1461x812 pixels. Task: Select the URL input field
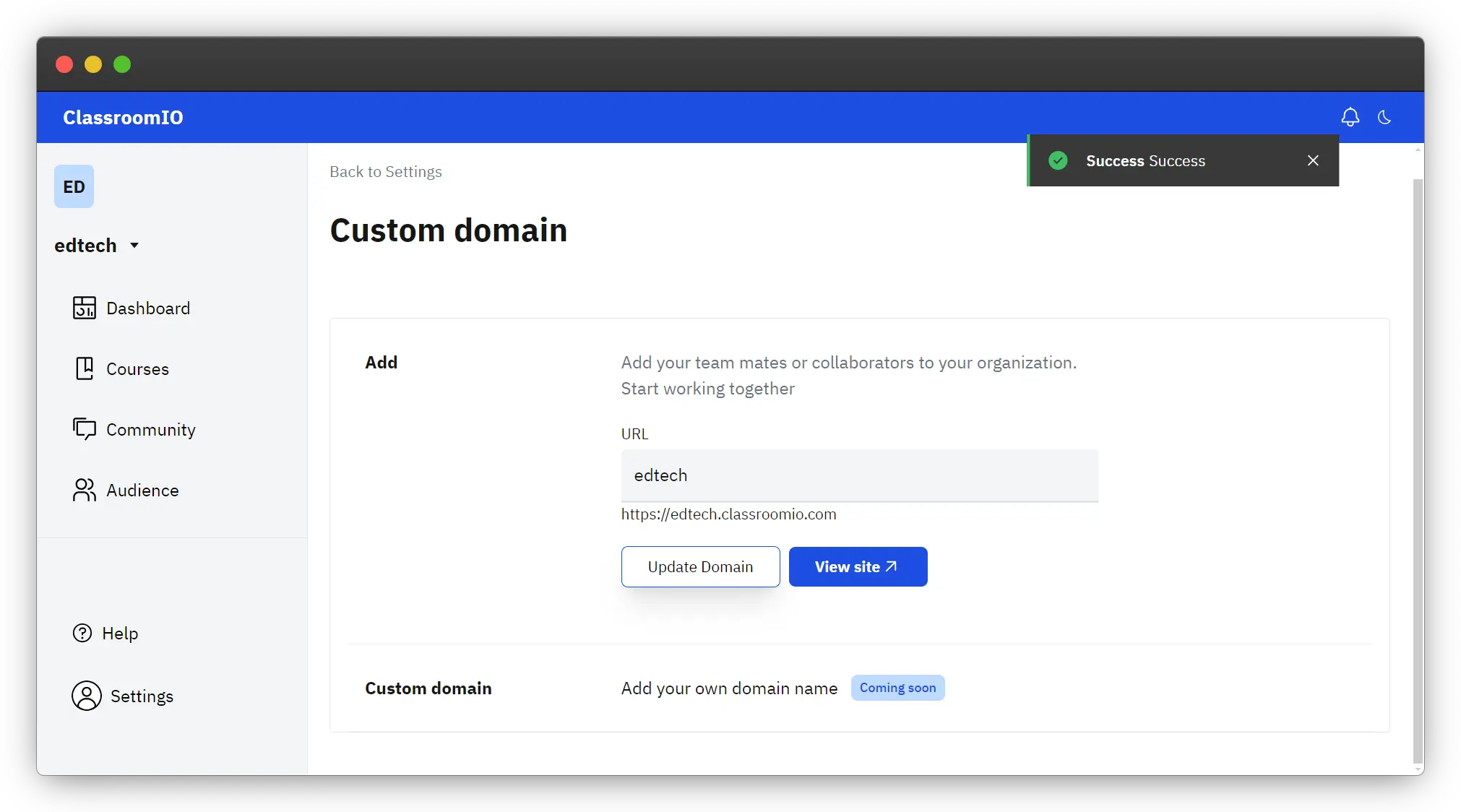859,475
